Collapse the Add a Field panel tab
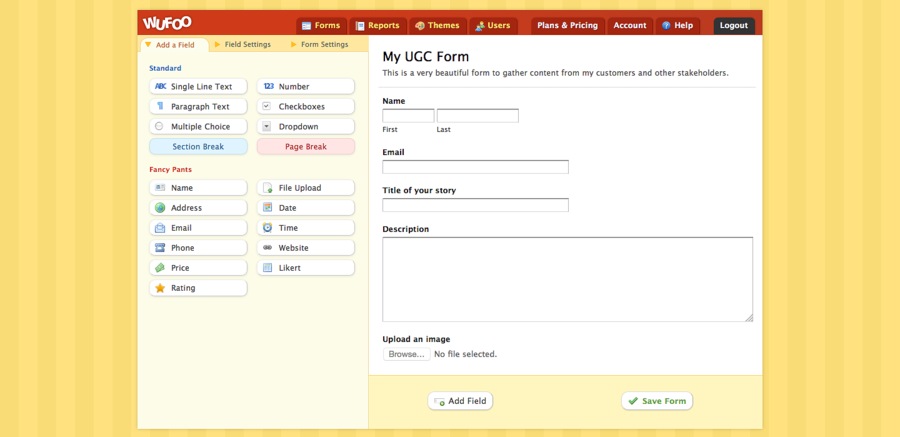 tap(174, 45)
